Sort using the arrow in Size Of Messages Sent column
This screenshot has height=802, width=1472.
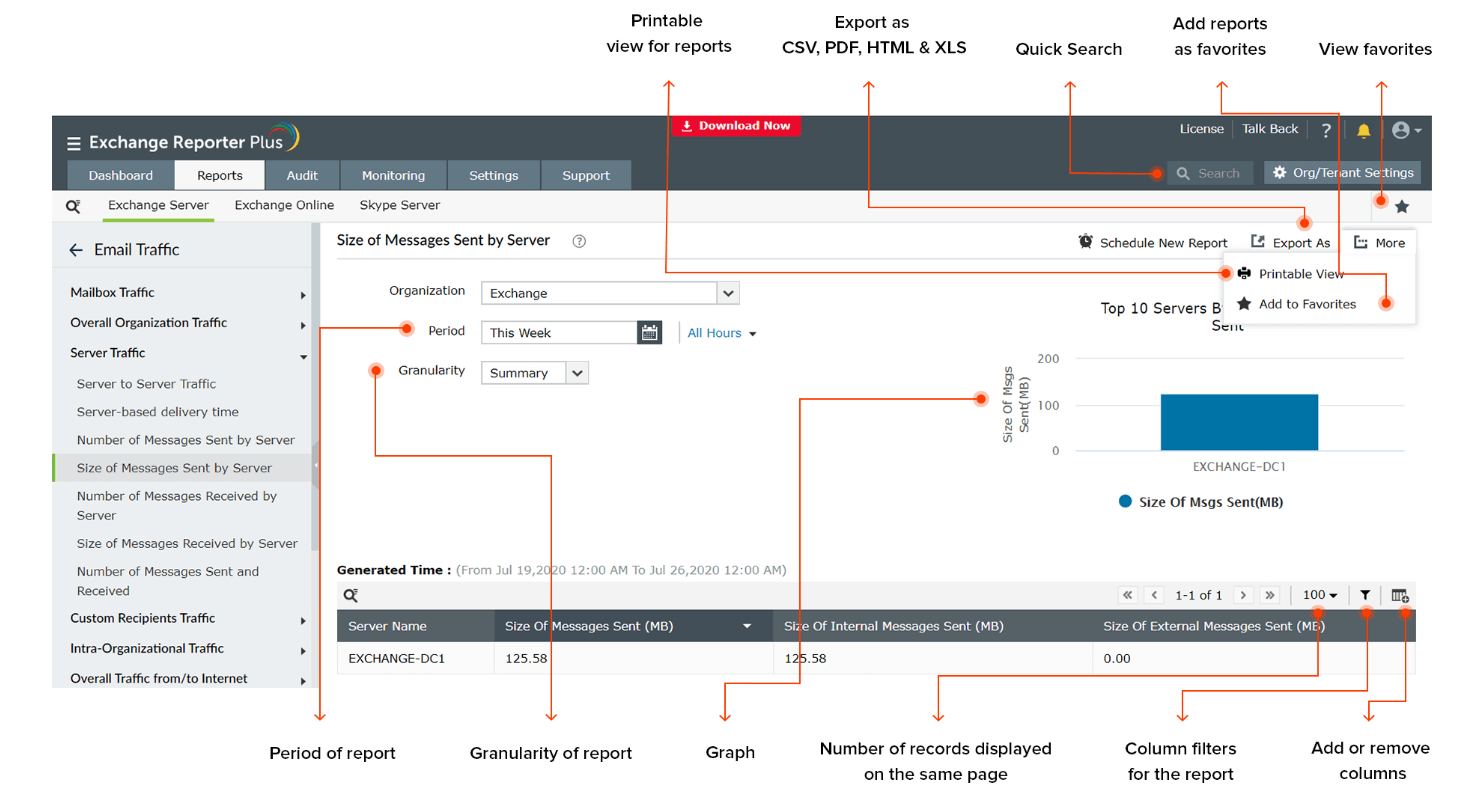746,627
